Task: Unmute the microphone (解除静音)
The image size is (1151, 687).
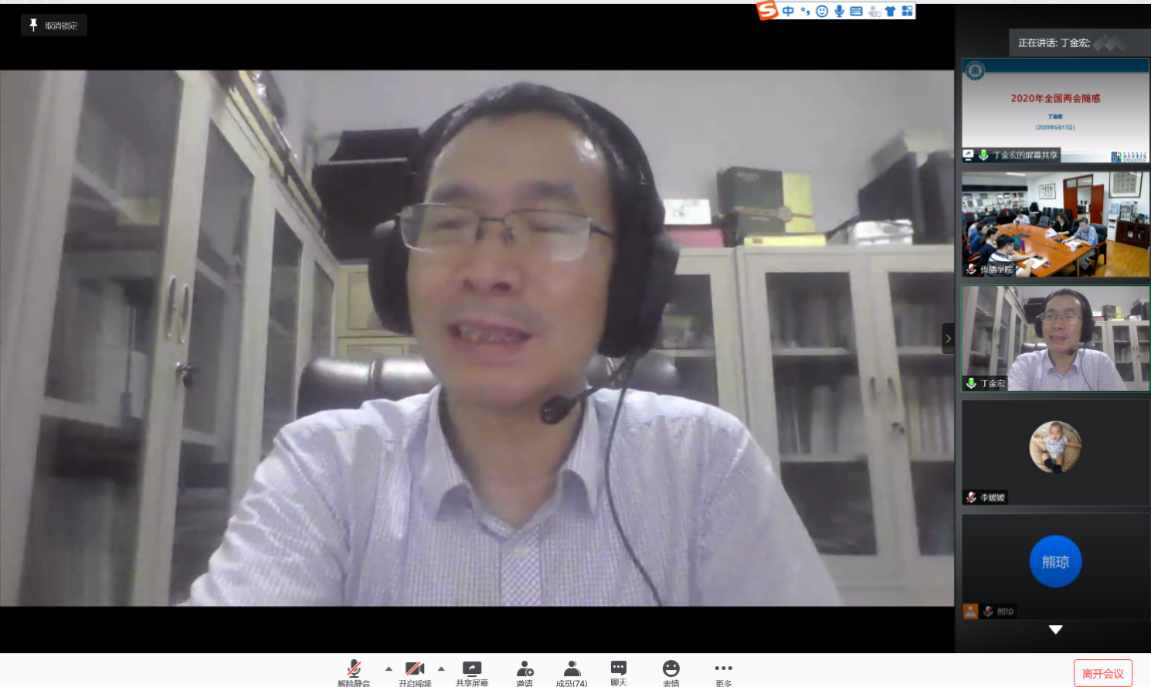Action: coord(353,671)
